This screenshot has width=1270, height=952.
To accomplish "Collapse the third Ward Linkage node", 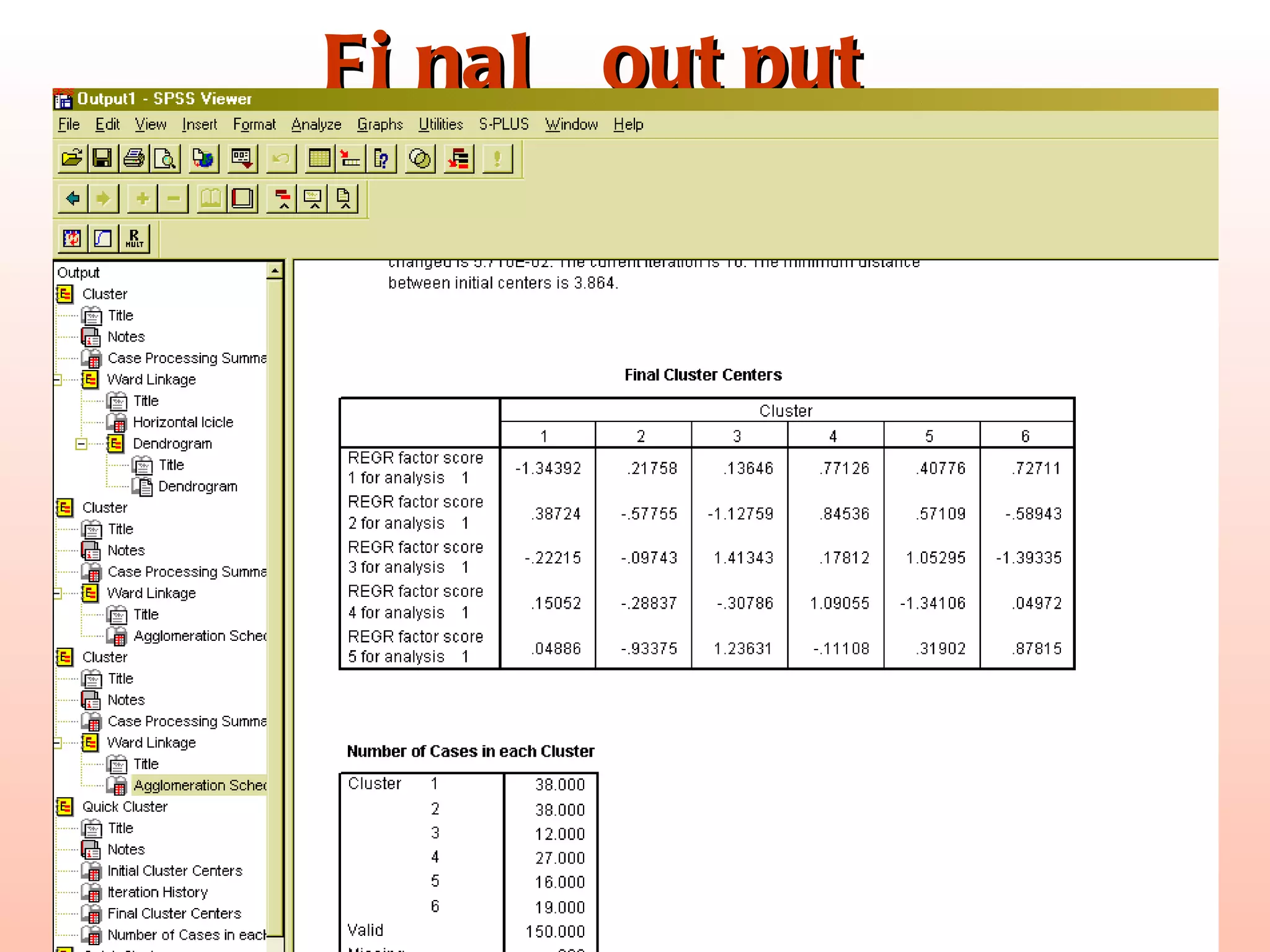I will pos(58,743).
